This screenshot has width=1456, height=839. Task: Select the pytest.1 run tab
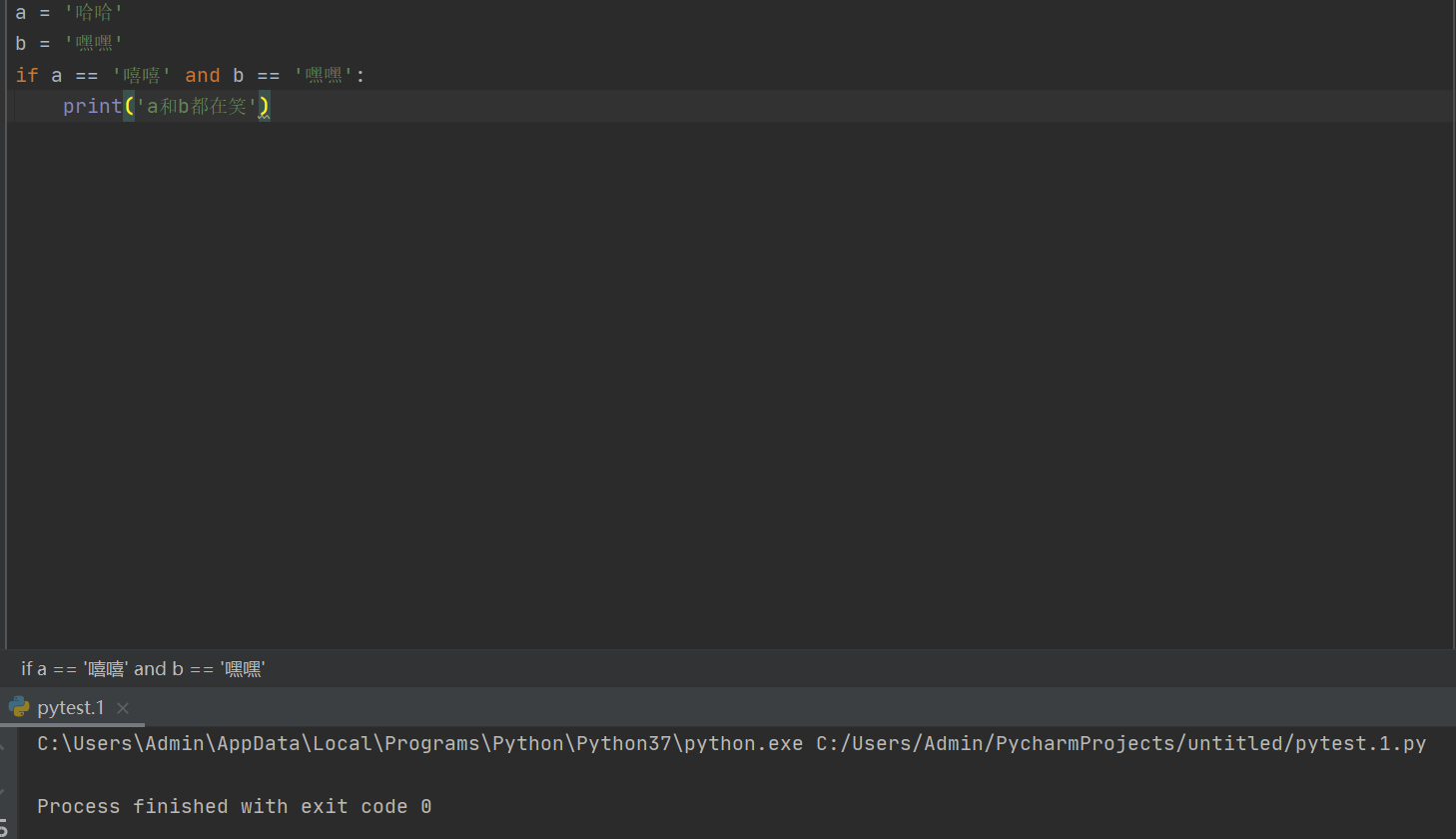[x=71, y=707]
